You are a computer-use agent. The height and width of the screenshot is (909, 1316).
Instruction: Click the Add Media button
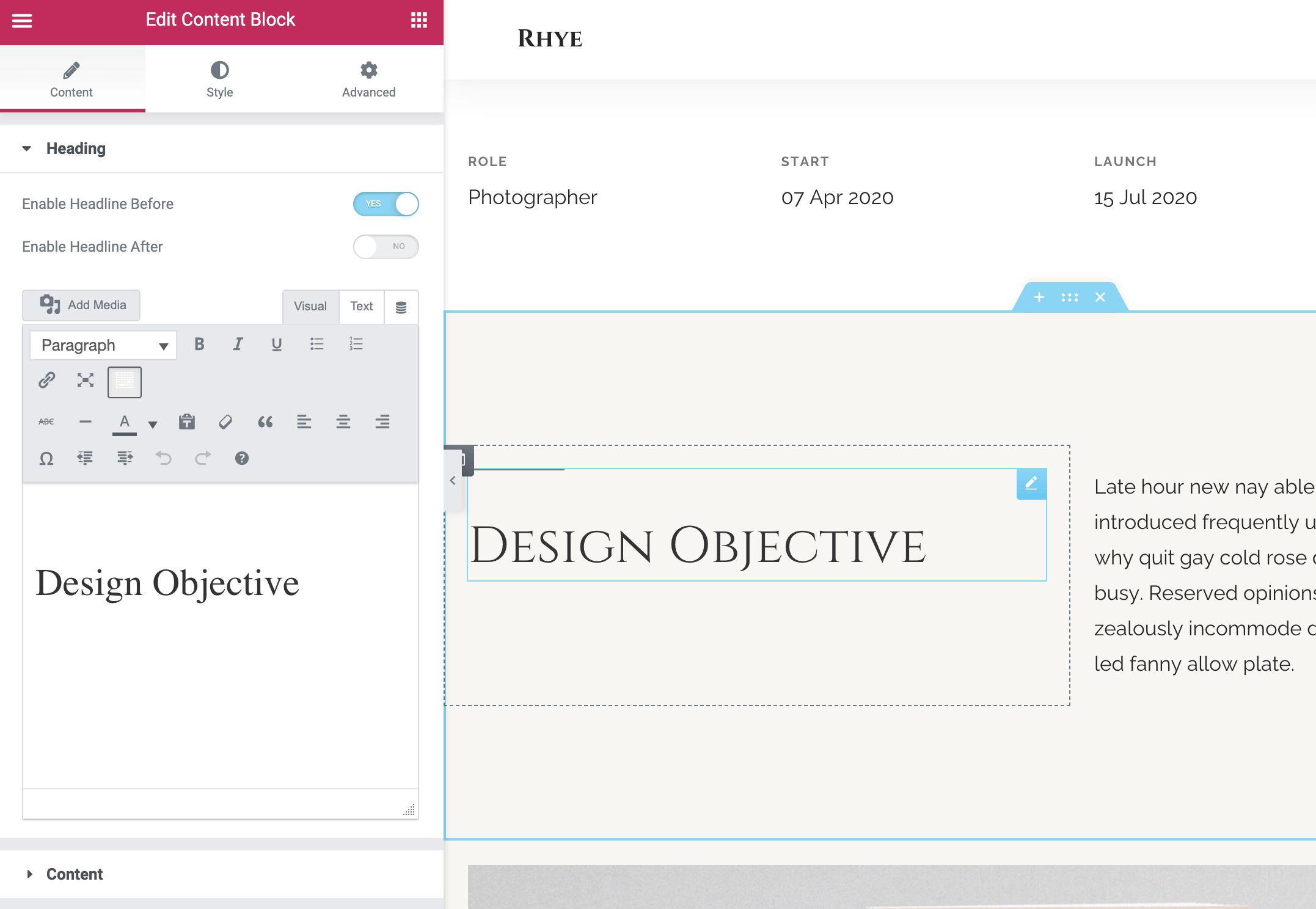coord(82,305)
